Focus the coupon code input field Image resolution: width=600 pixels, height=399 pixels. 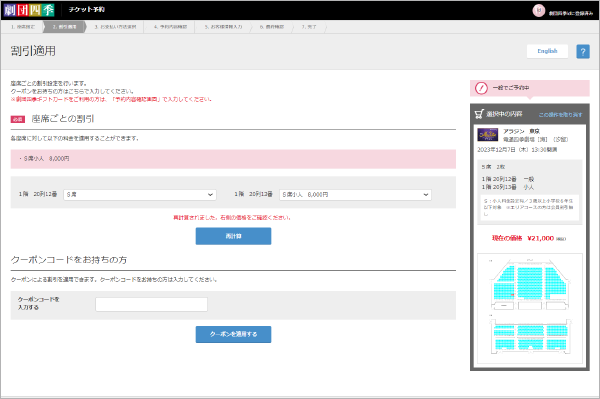coord(152,305)
